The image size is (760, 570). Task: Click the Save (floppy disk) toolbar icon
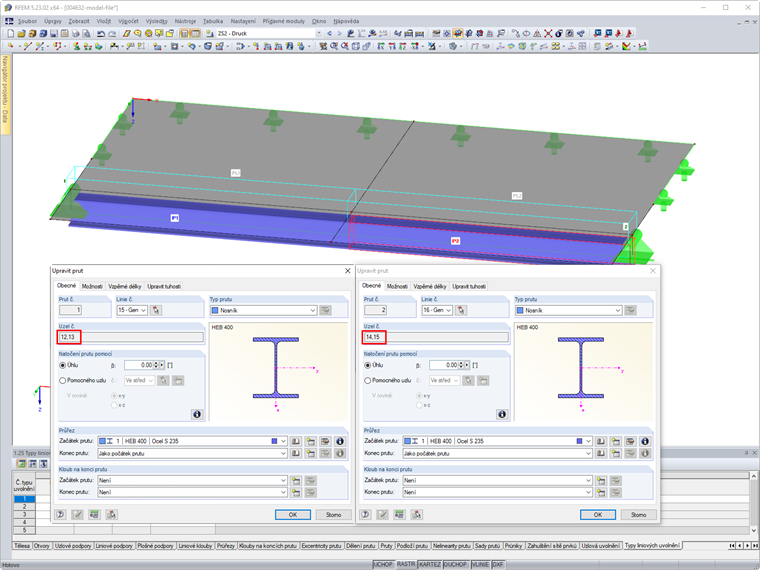click(53, 33)
